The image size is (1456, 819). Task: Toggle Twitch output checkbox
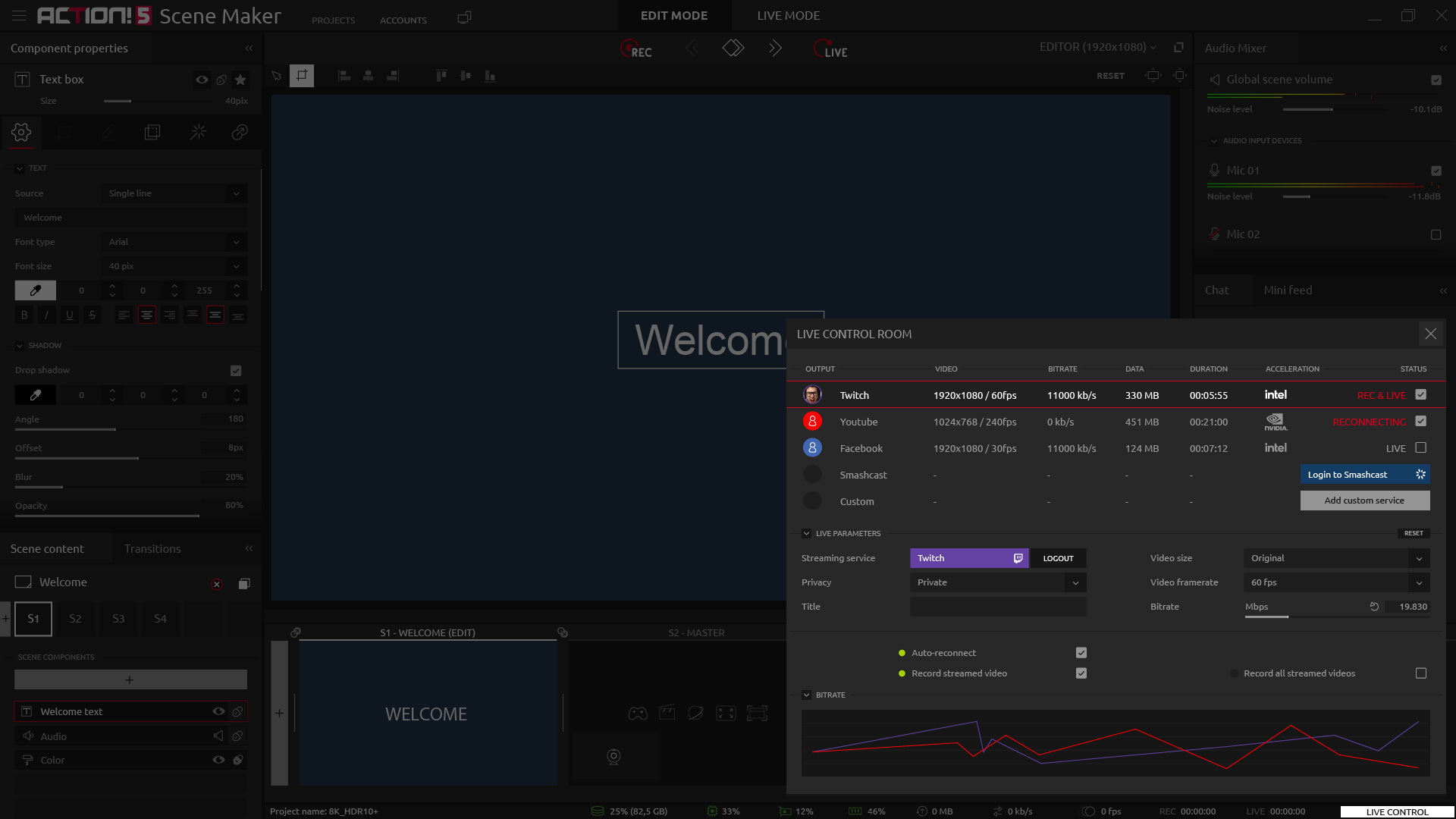1421,394
